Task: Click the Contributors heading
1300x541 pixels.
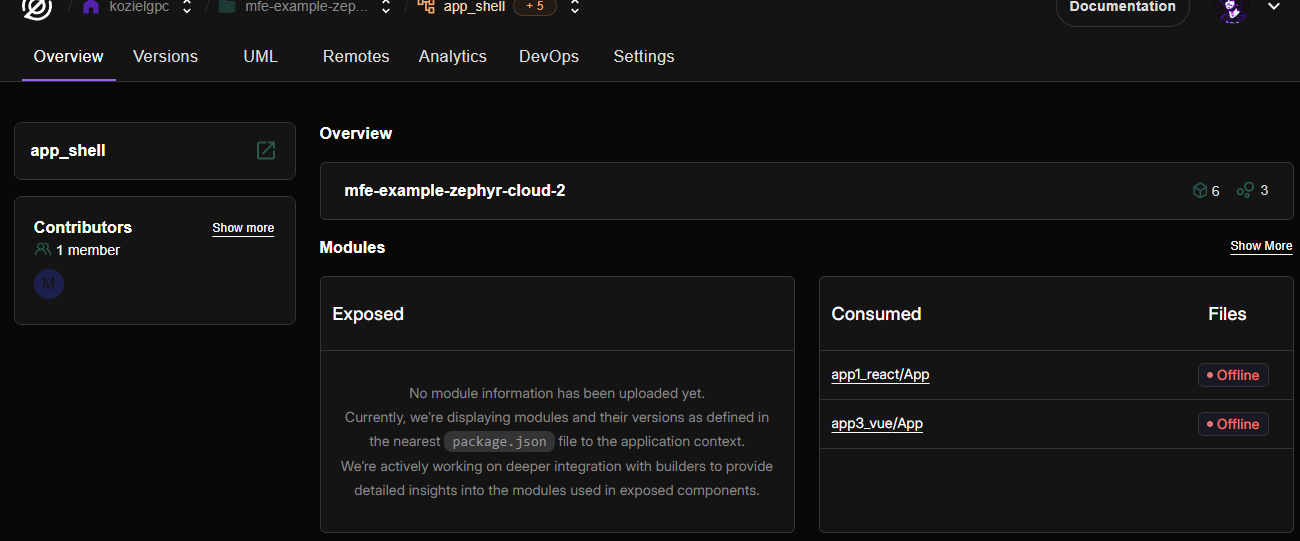Action: [x=83, y=227]
